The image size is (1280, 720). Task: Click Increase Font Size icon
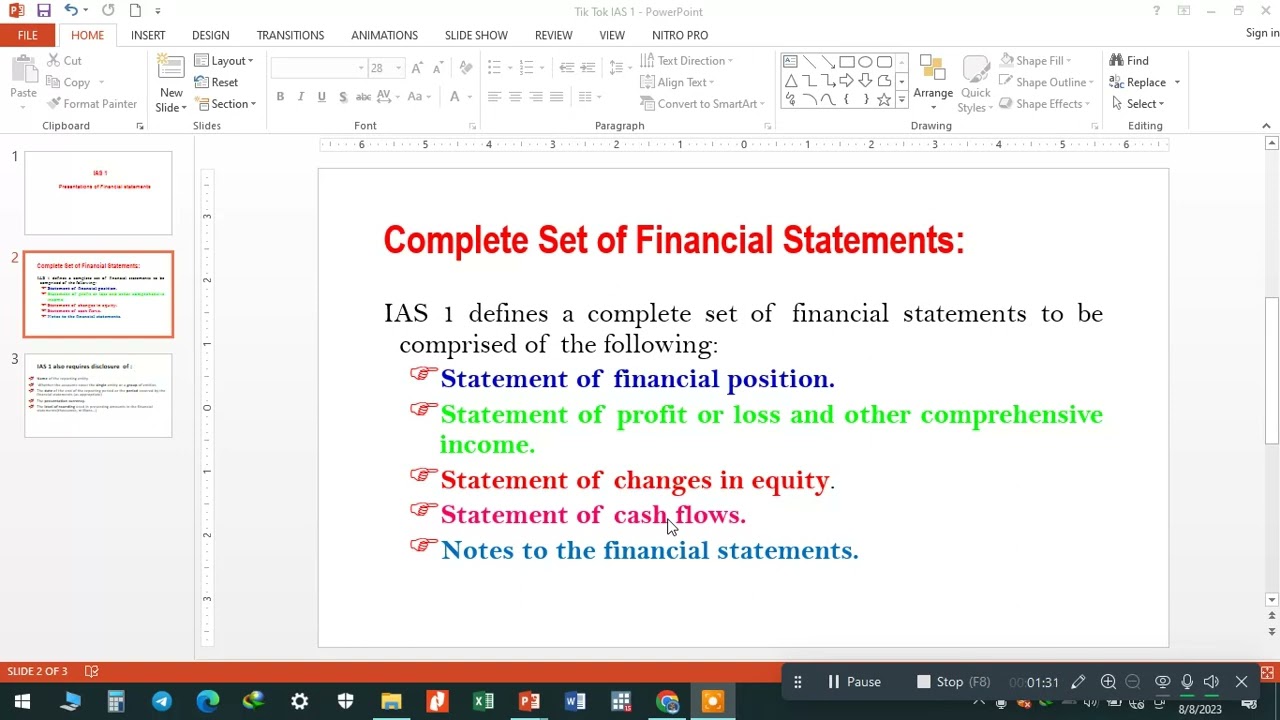pyautogui.click(x=418, y=68)
